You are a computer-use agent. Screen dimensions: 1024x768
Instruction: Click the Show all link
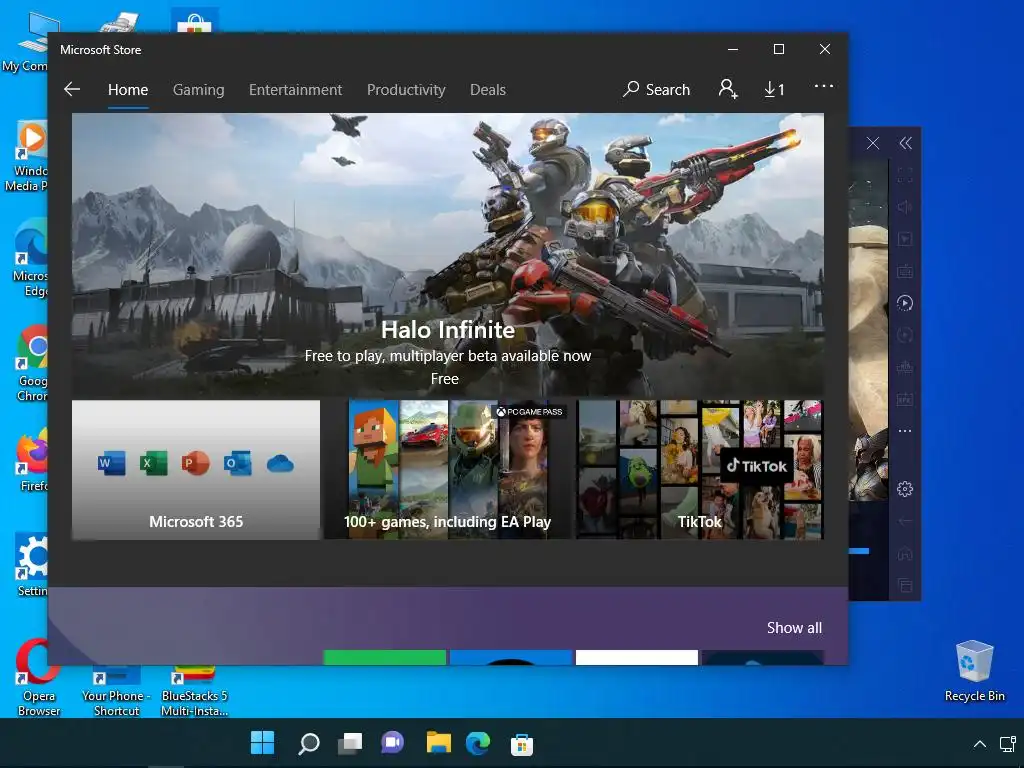794,628
